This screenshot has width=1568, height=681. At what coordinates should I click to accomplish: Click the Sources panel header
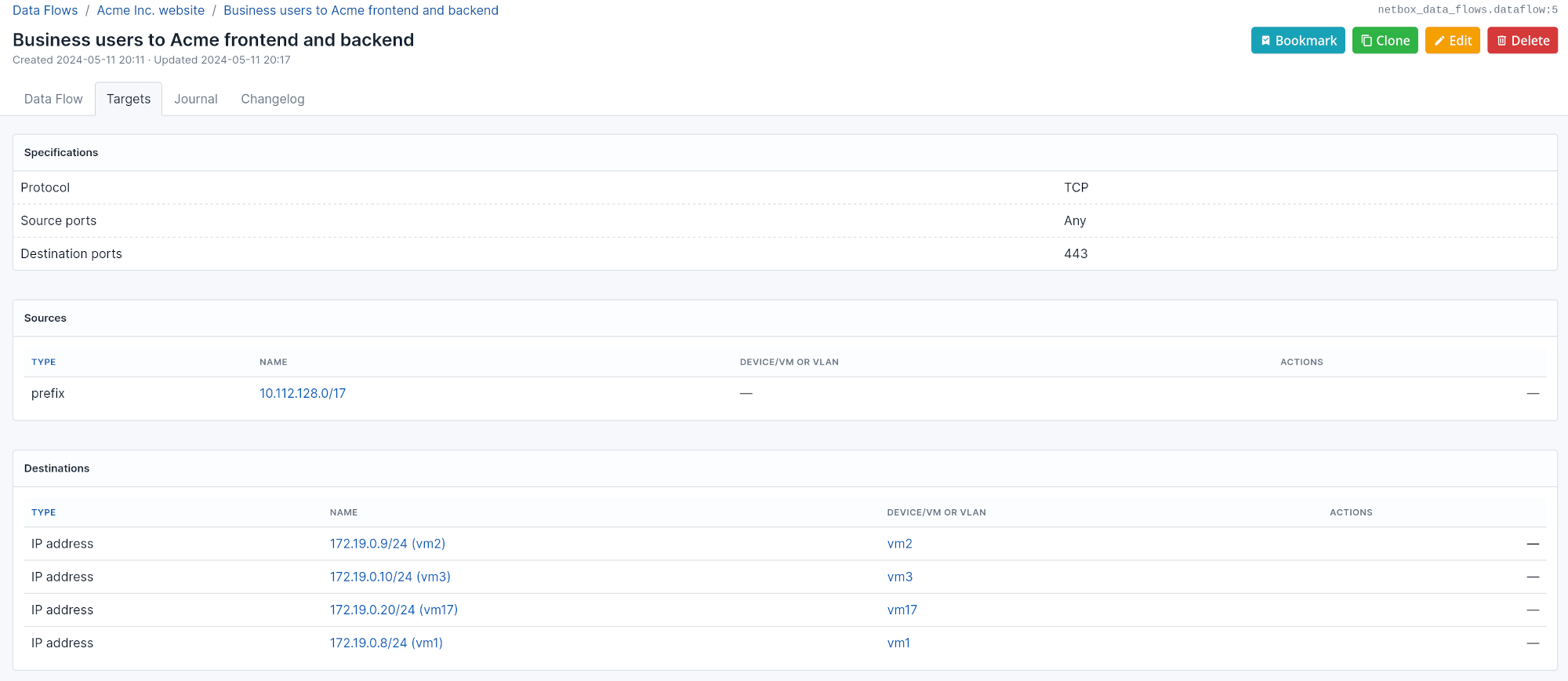click(x=785, y=318)
